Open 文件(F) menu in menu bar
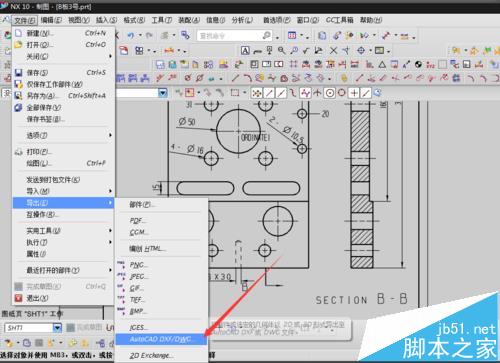 25,20
